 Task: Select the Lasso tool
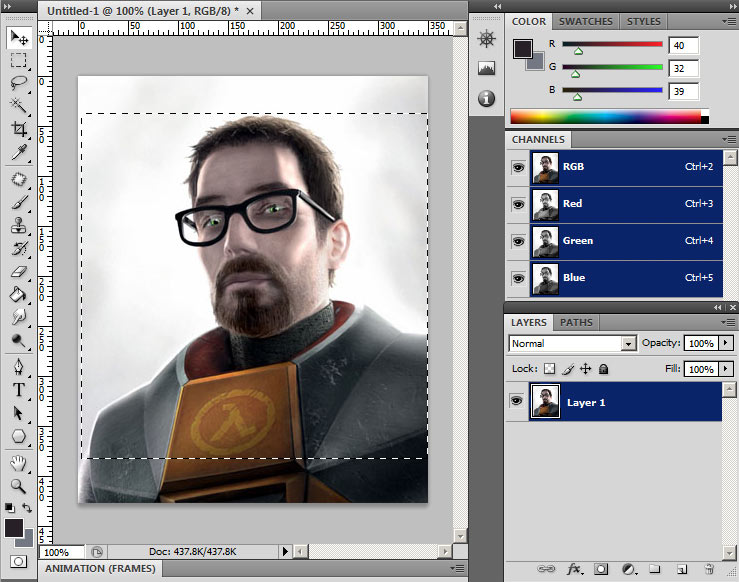(19, 82)
